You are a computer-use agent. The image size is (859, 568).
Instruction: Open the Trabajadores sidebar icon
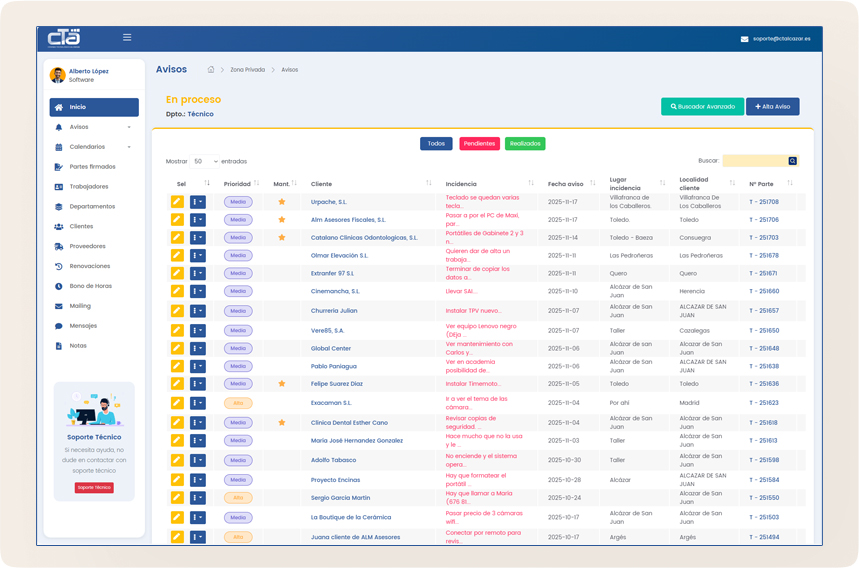coord(59,187)
